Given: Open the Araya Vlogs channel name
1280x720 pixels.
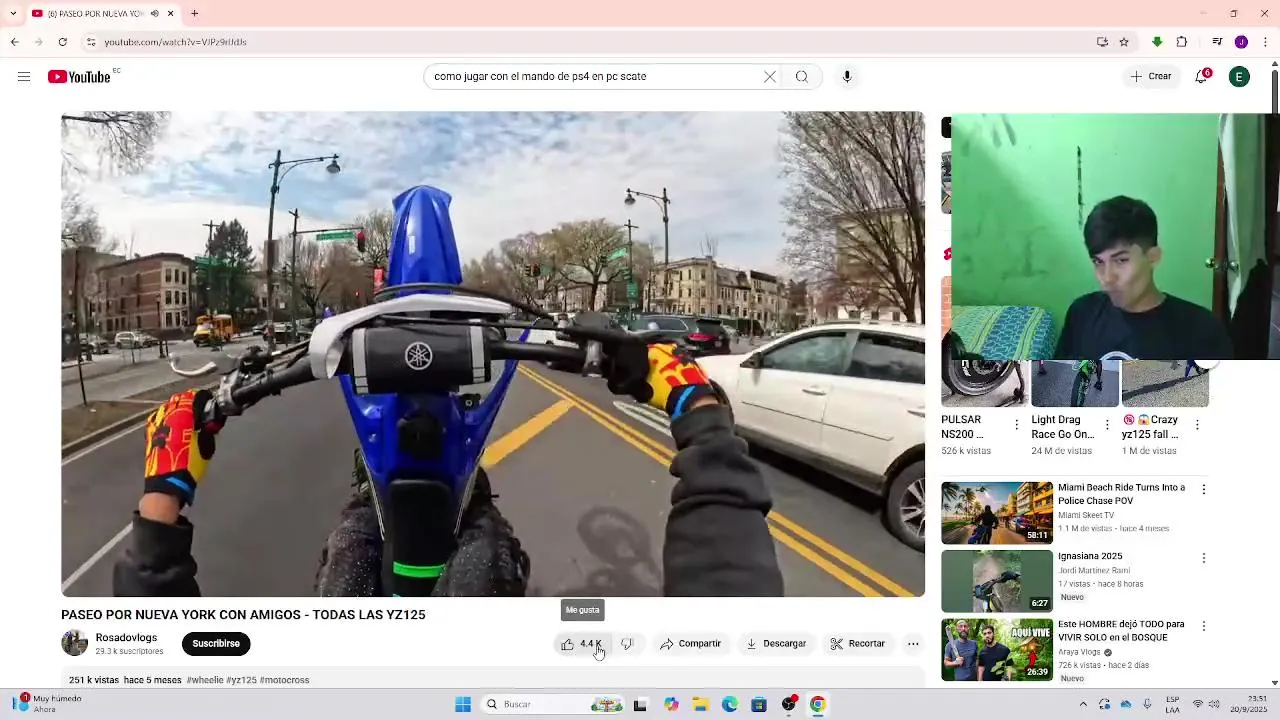Looking at the screenshot, I should click(x=1080, y=652).
